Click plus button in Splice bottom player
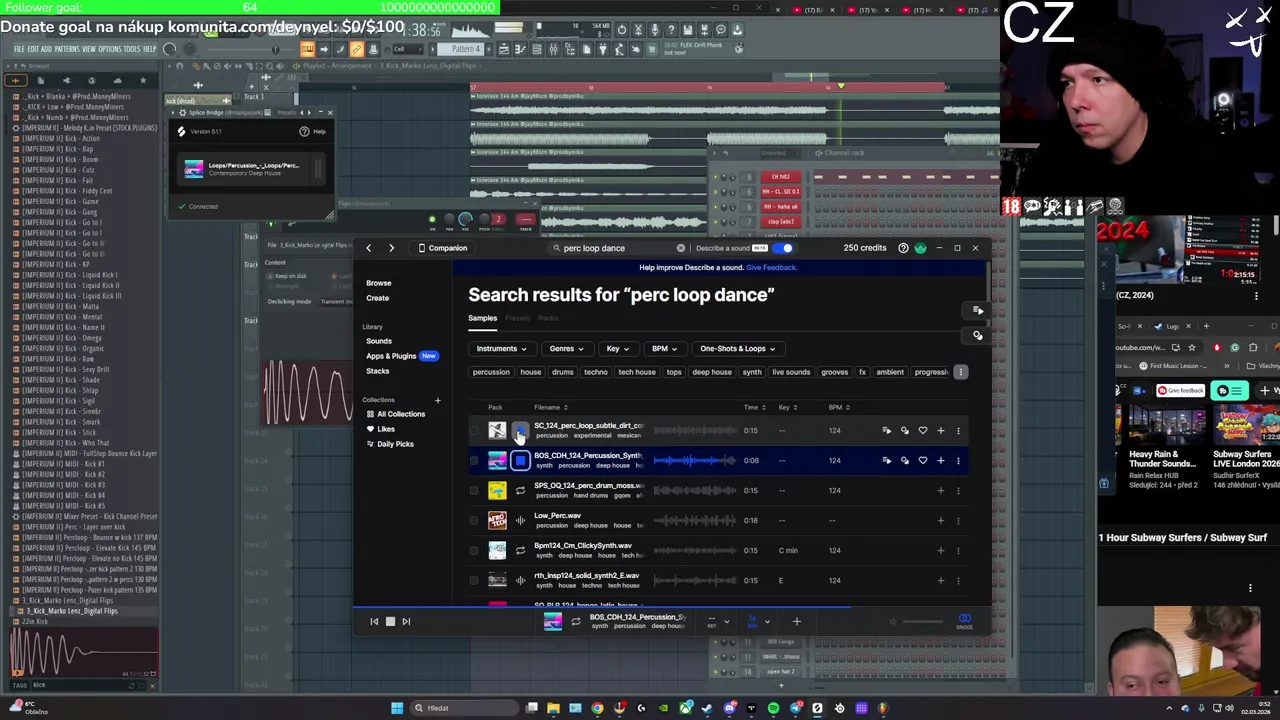The width and height of the screenshot is (1280, 720). point(796,622)
